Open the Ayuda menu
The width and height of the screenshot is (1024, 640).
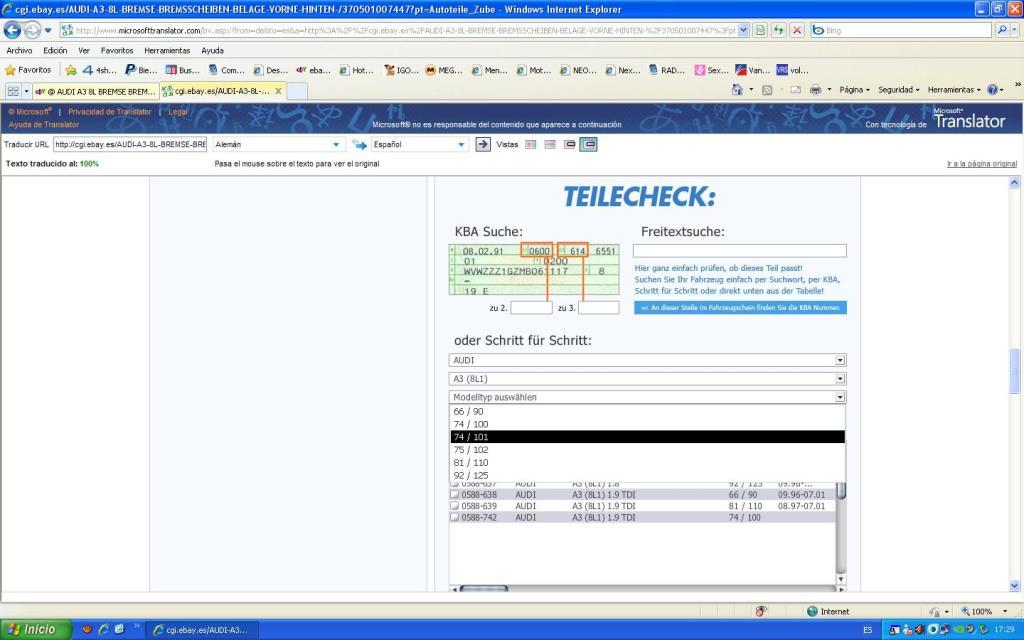click(x=212, y=50)
